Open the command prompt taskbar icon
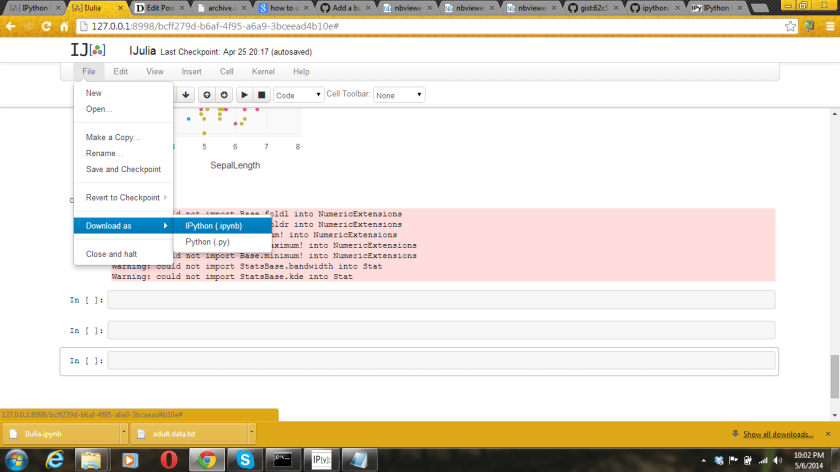The width and height of the screenshot is (840, 472). coord(283,460)
